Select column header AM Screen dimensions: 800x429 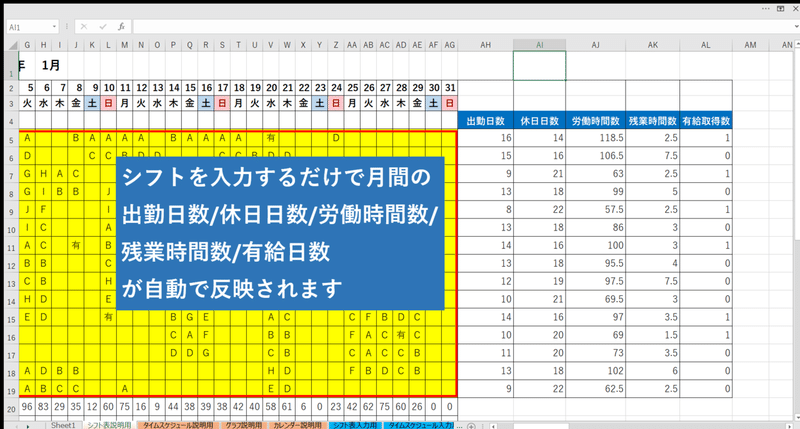coord(751,45)
